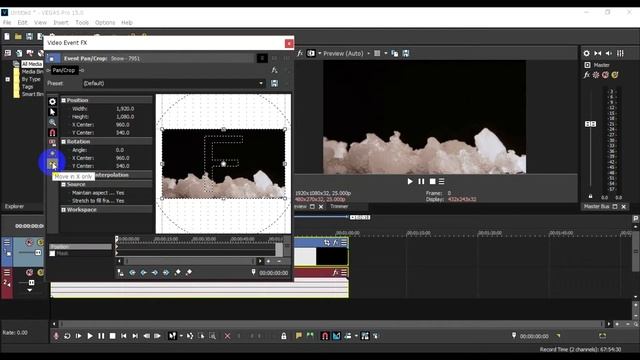
Task: Click Record microphone button in transport
Action: 56,336
